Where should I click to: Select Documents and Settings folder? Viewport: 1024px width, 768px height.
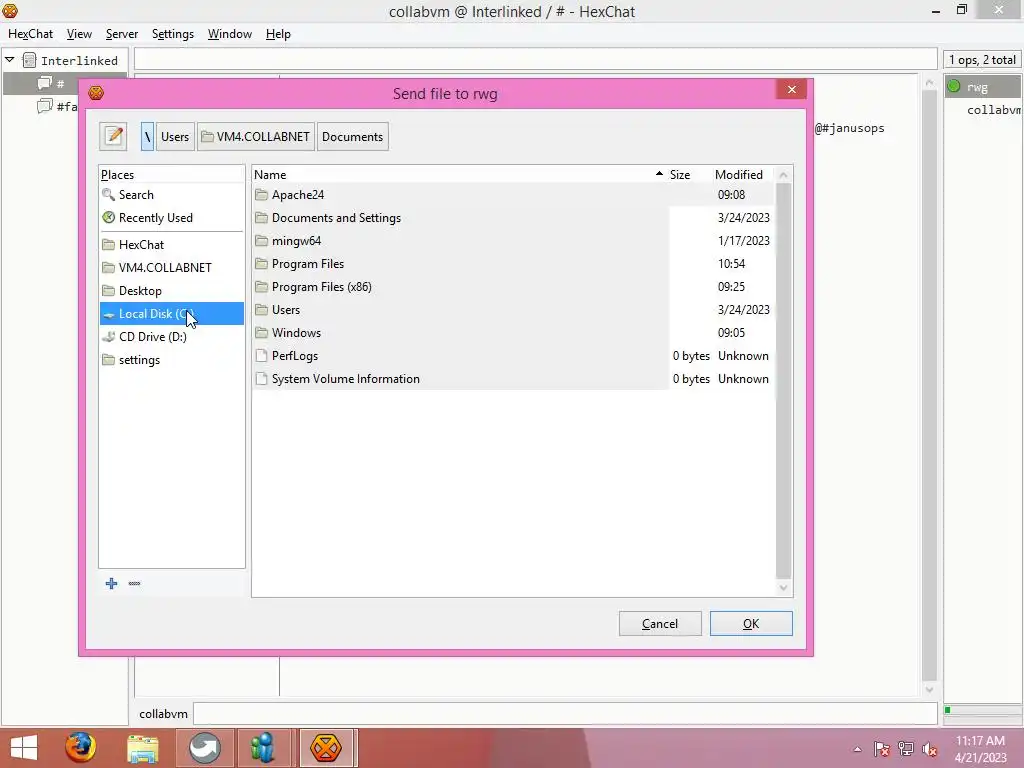[x=513, y=217]
